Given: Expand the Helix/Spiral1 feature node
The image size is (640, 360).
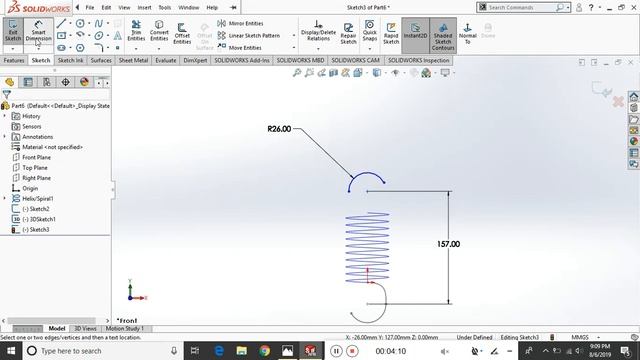Looking at the screenshot, I should (4, 198).
